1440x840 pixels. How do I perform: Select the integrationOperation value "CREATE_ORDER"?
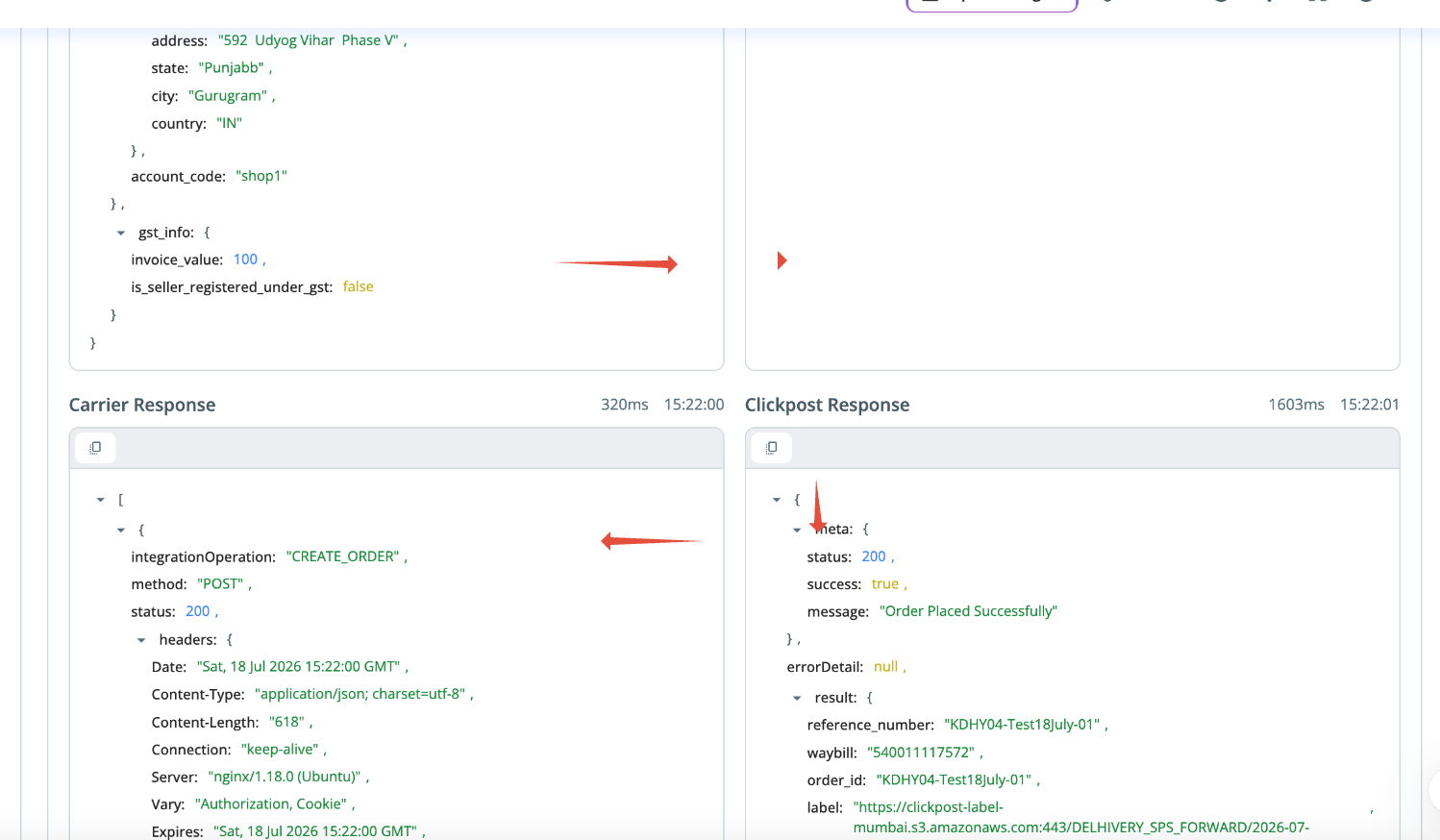[342, 556]
